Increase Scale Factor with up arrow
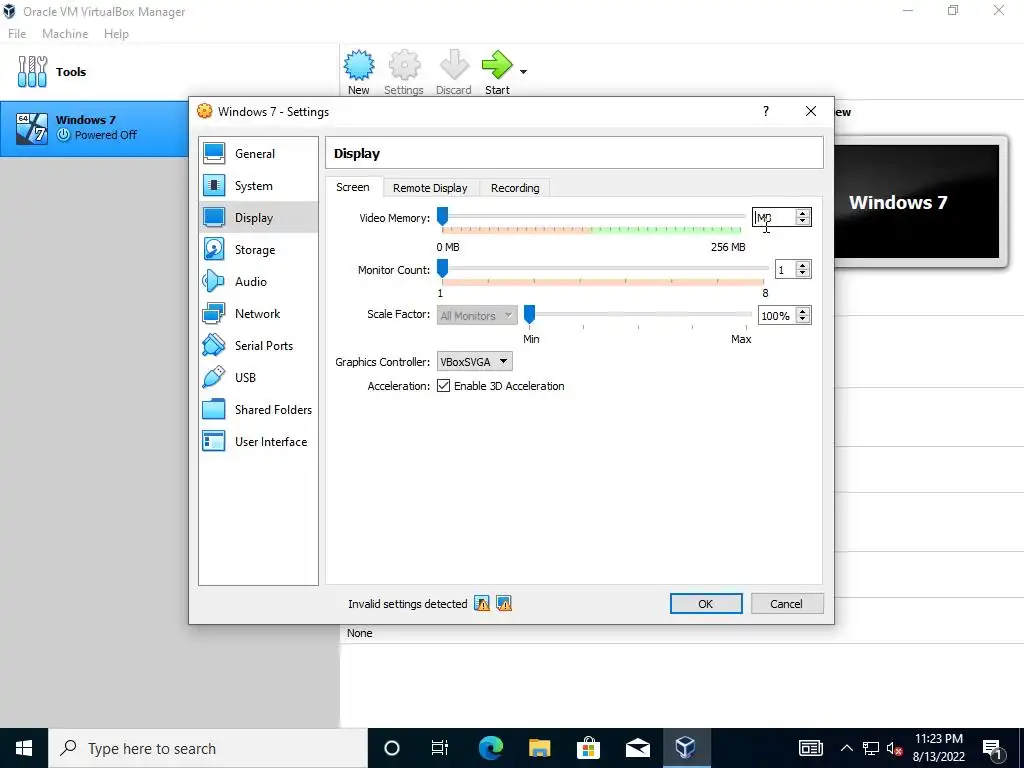Image resolution: width=1024 pixels, height=768 pixels. coord(803,311)
